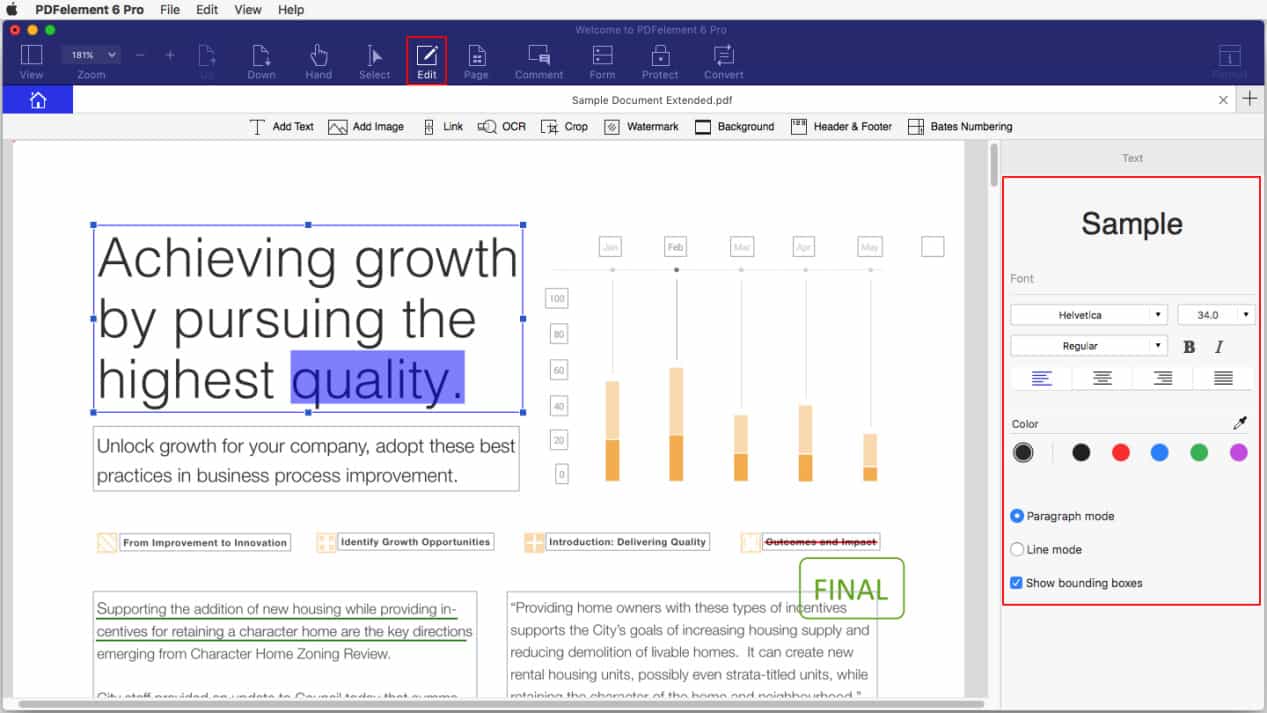The width and height of the screenshot is (1267, 713).
Task: Open the Convert tool
Action: pyautogui.click(x=723, y=60)
